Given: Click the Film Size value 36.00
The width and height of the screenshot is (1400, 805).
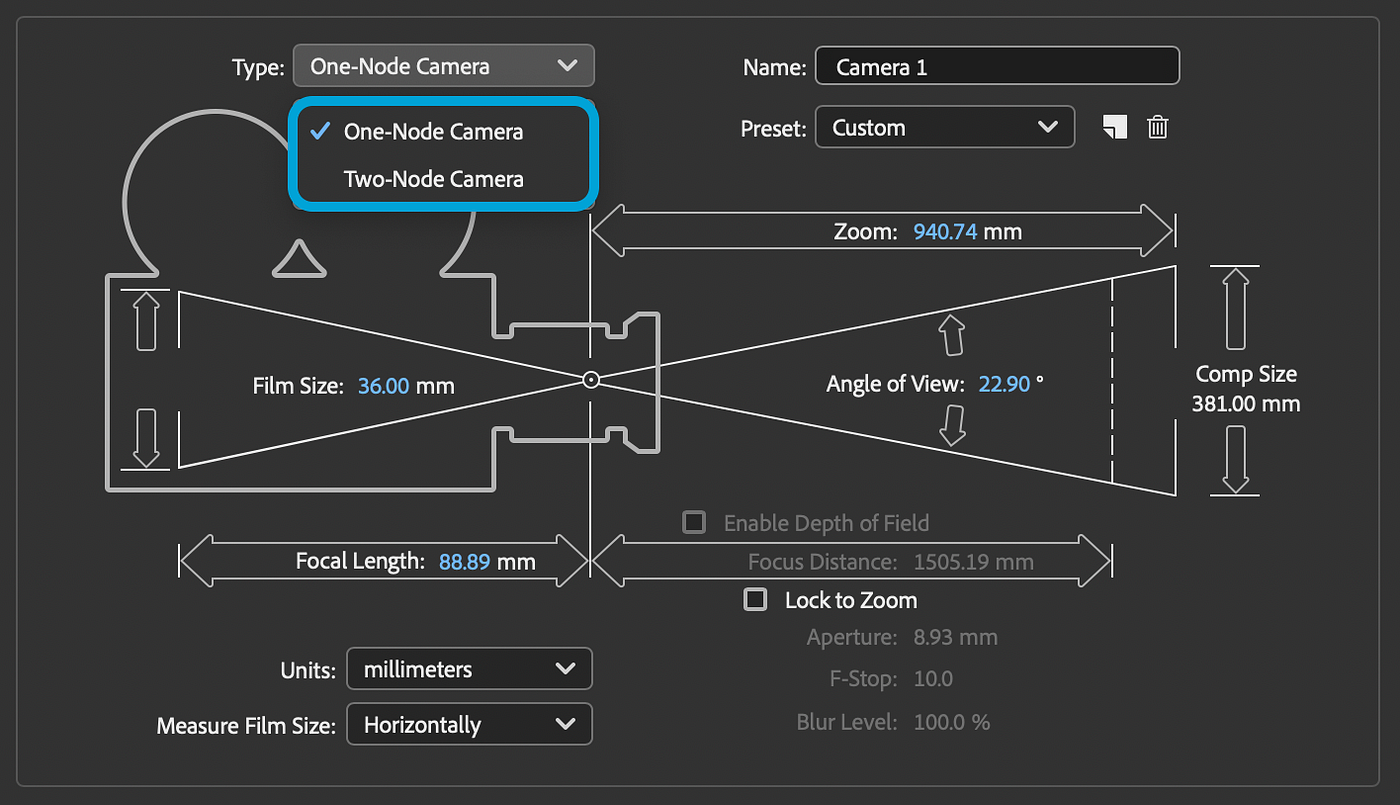Looking at the screenshot, I should point(384,385).
